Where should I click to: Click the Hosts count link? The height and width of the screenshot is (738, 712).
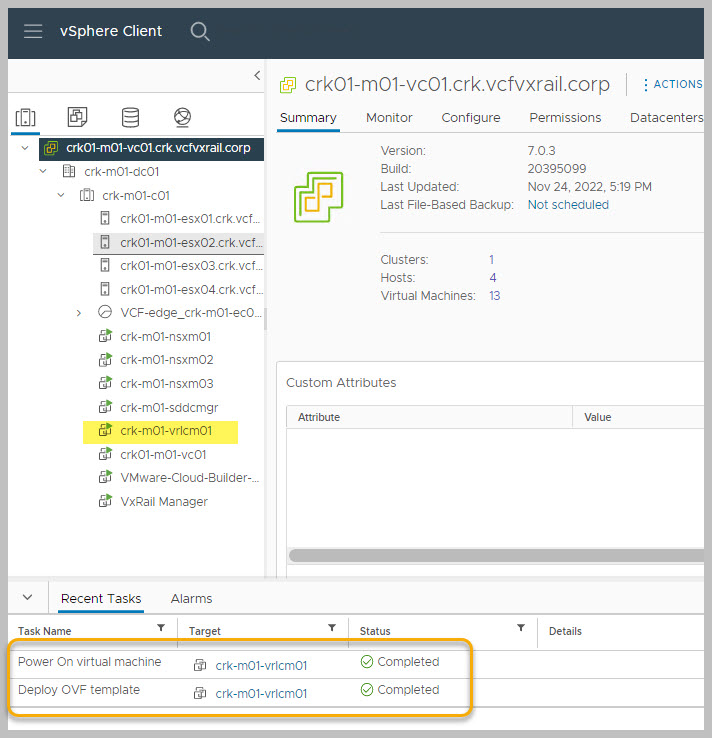click(x=493, y=278)
